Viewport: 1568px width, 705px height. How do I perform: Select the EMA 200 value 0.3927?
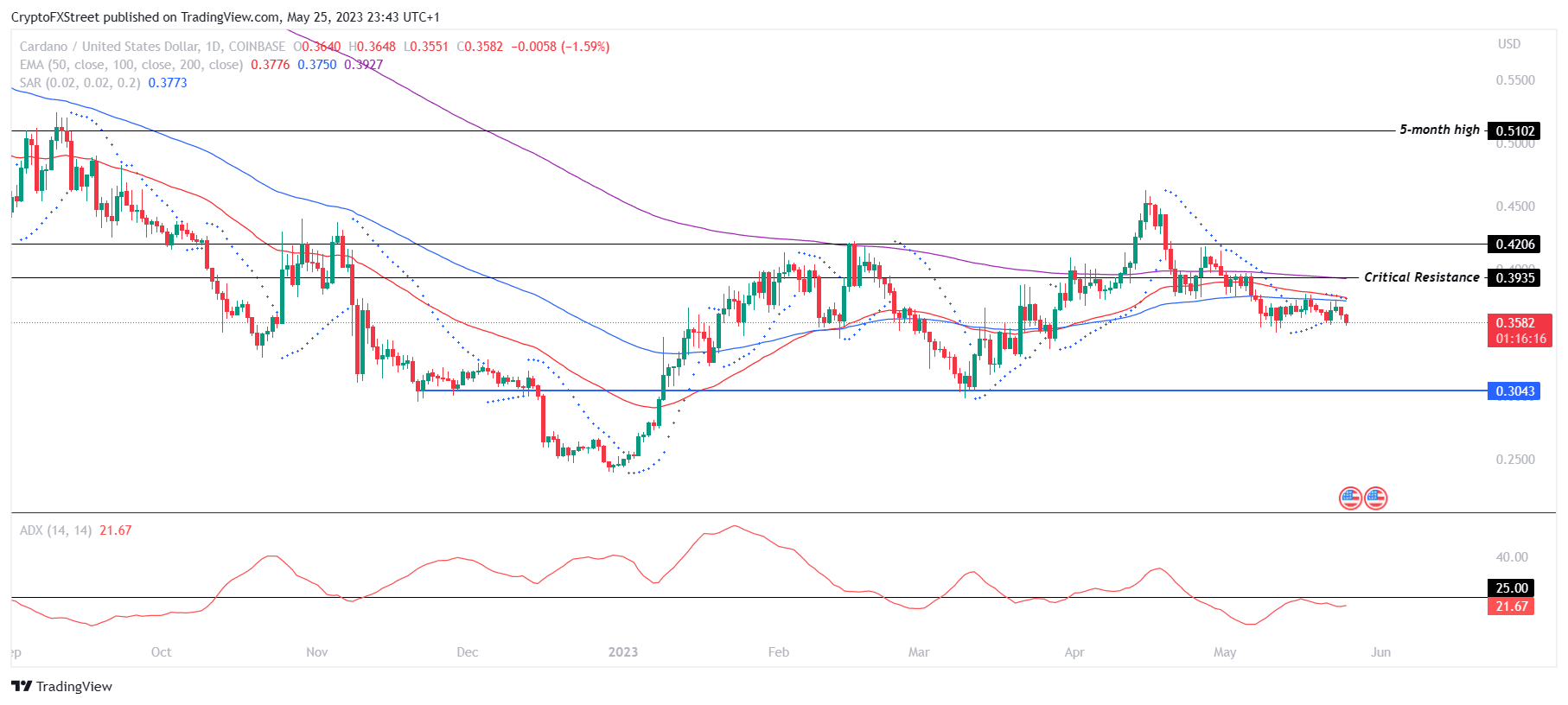(x=364, y=65)
